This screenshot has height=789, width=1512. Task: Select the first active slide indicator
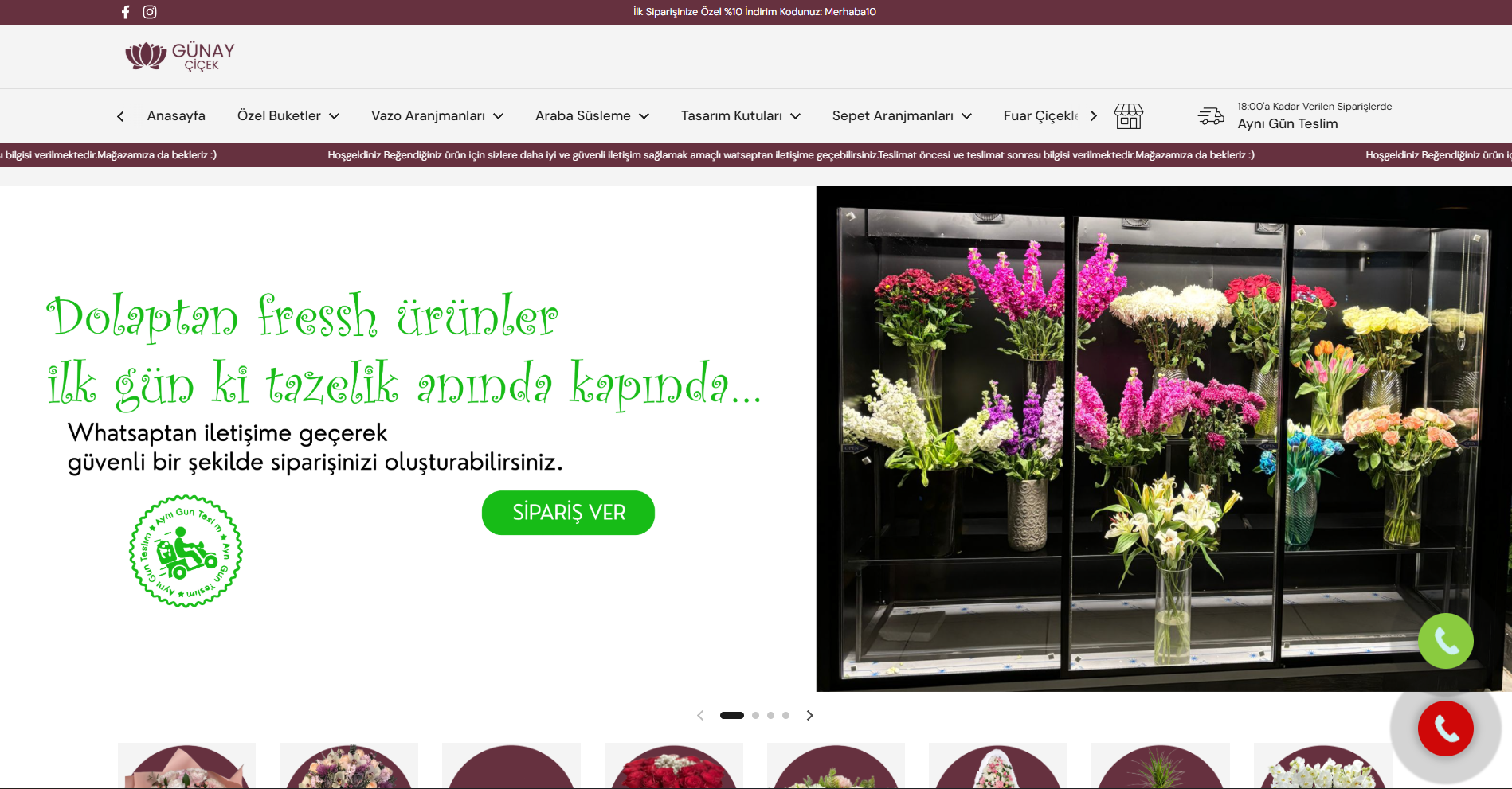point(732,715)
